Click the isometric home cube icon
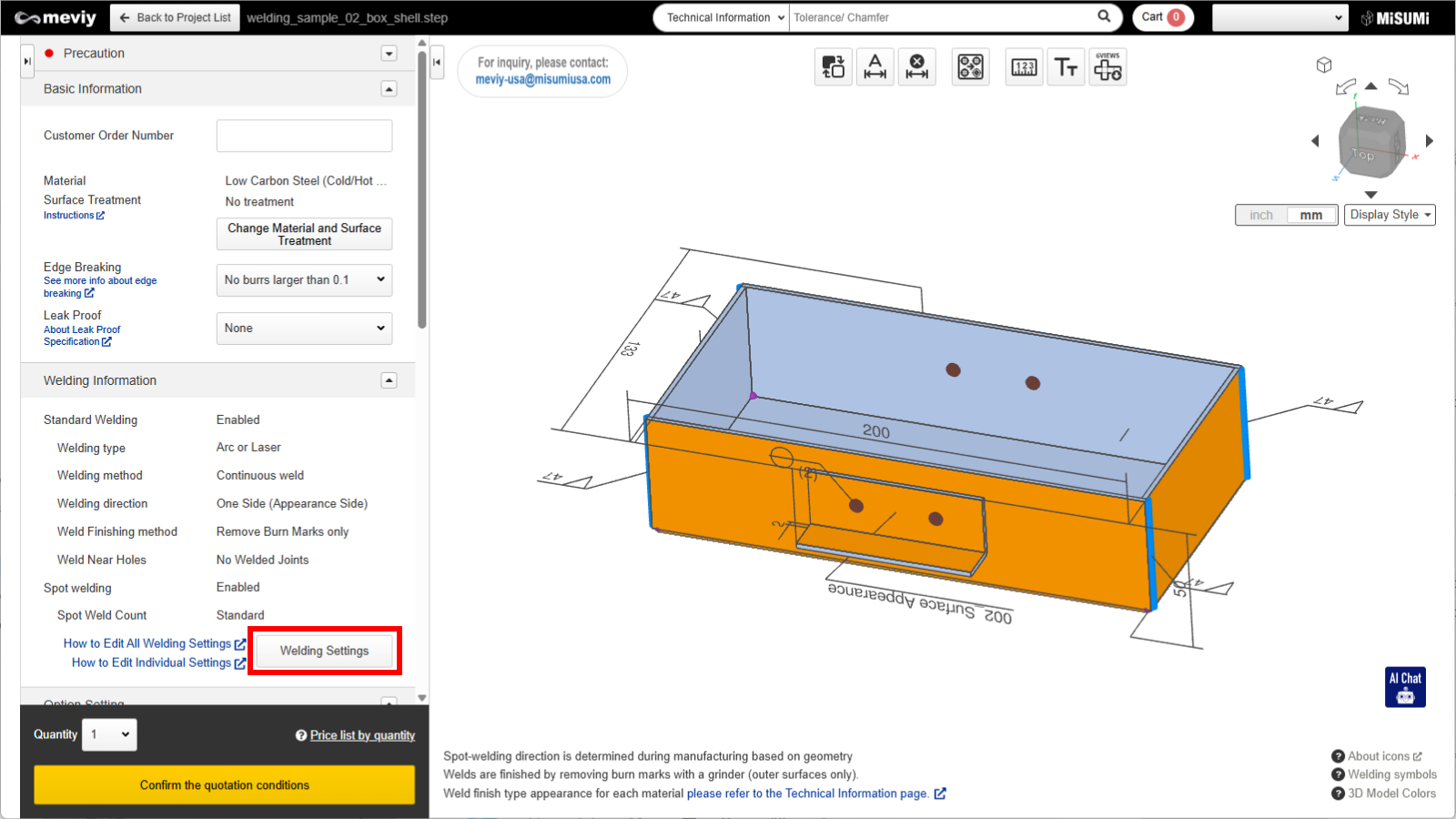This screenshot has width=1456, height=819. [x=1324, y=65]
